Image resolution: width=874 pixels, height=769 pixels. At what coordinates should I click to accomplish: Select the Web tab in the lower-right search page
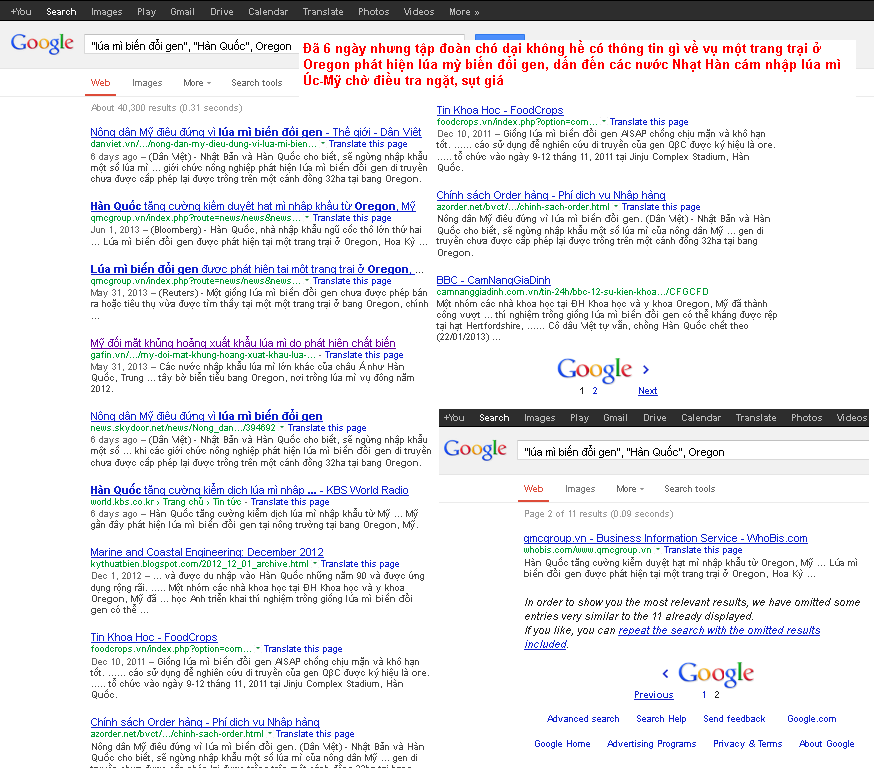point(533,489)
